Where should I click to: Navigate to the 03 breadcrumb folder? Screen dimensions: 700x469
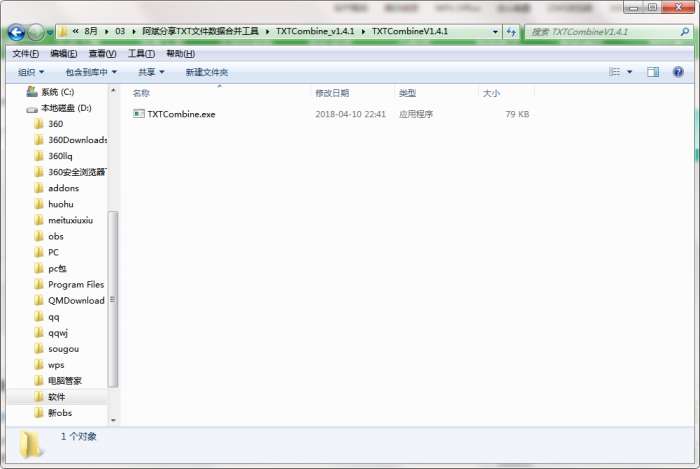[120, 31]
